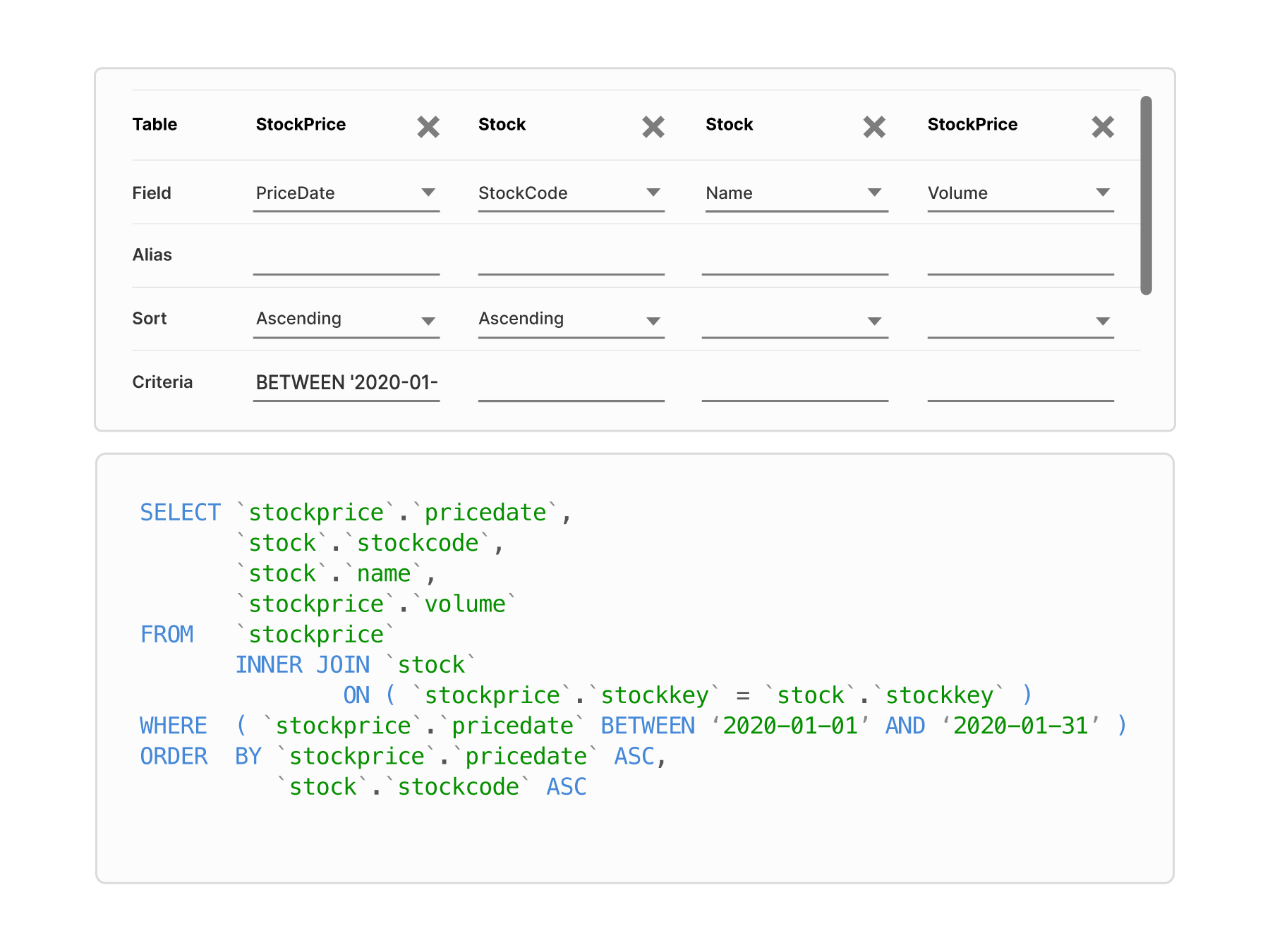Click `stock`.`name` in the SELECT list
The image size is (1270, 952).
pyautogui.click(x=329, y=574)
